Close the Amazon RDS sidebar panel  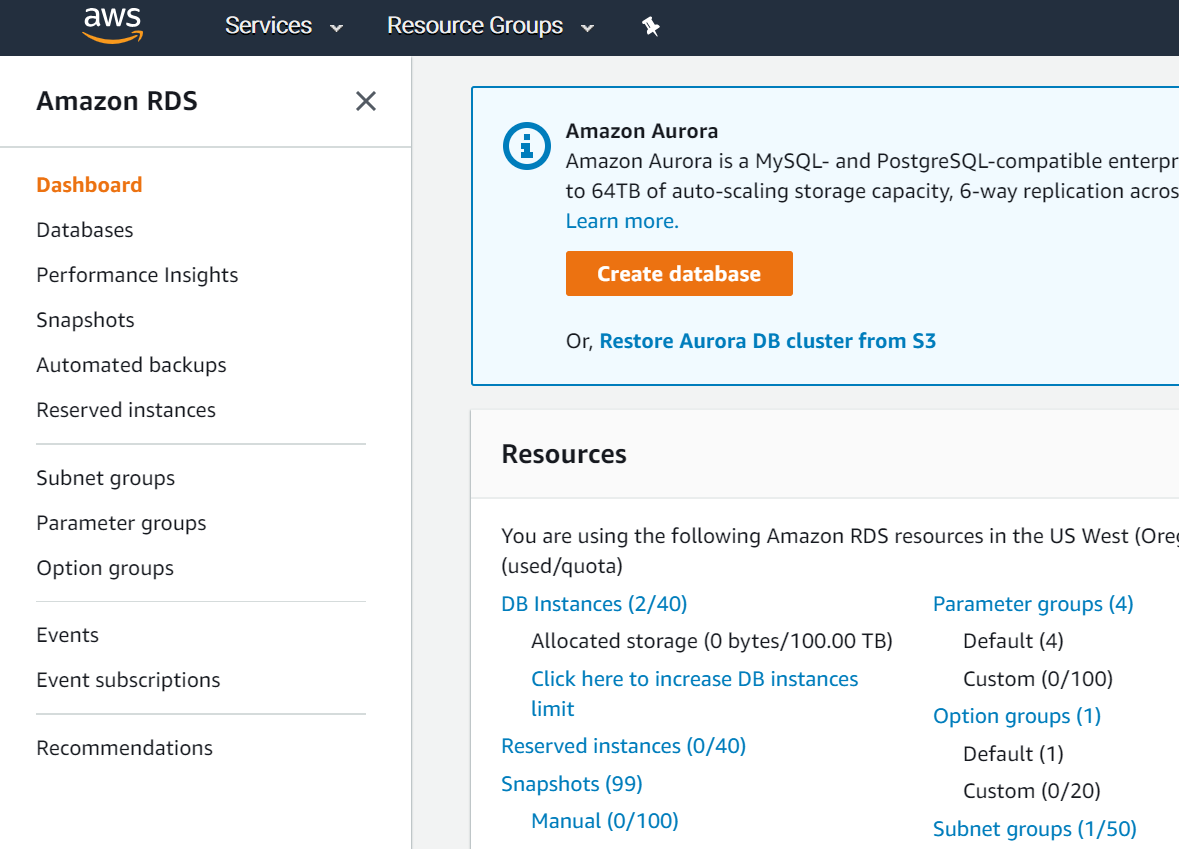[366, 101]
